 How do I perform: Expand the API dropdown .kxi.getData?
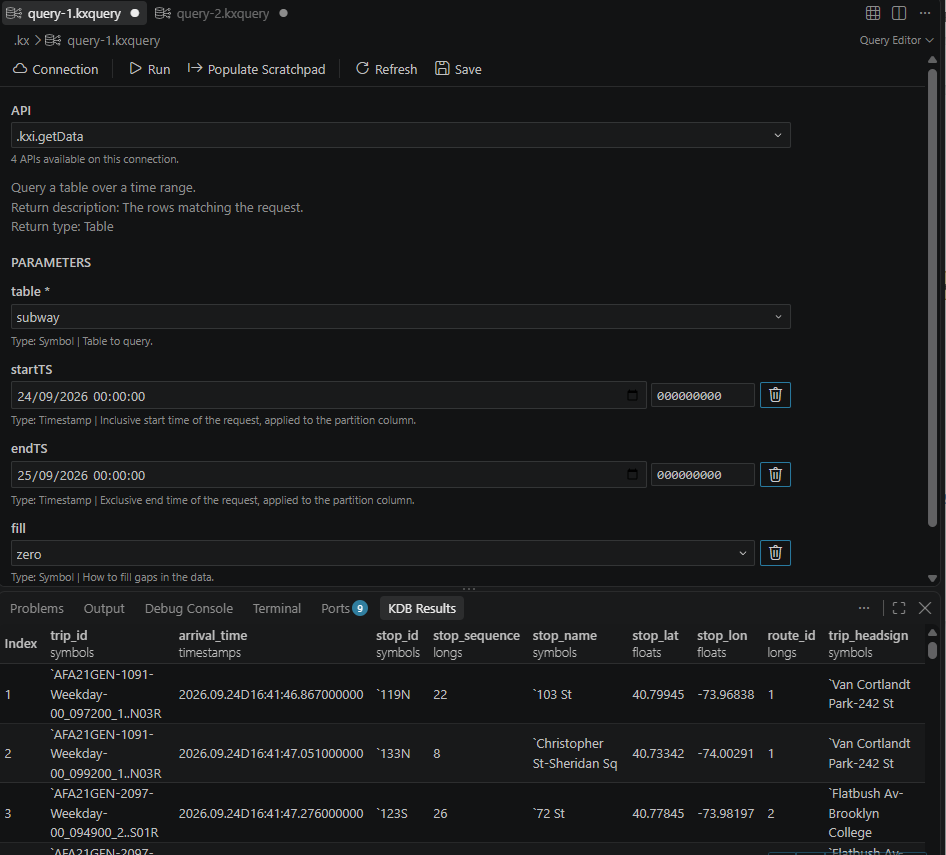point(401,136)
